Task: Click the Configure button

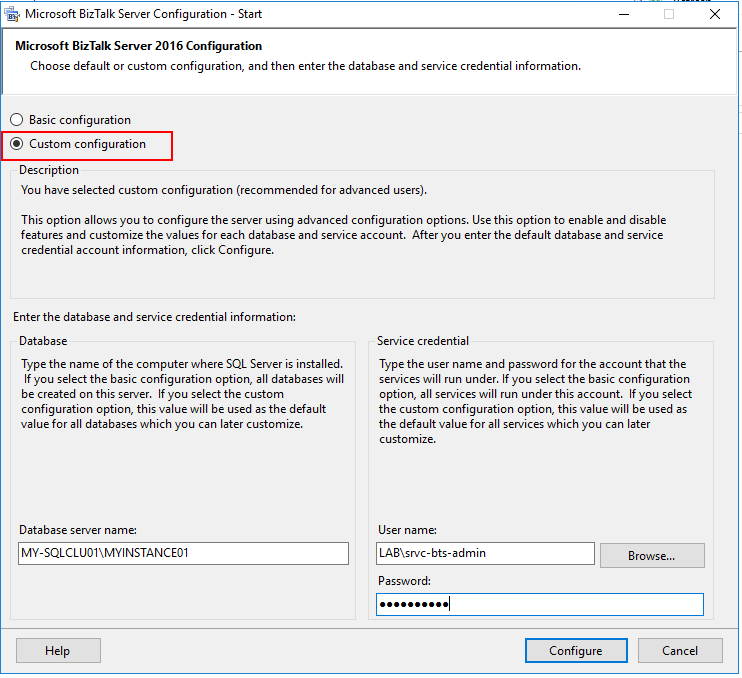Action: [576, 651]
